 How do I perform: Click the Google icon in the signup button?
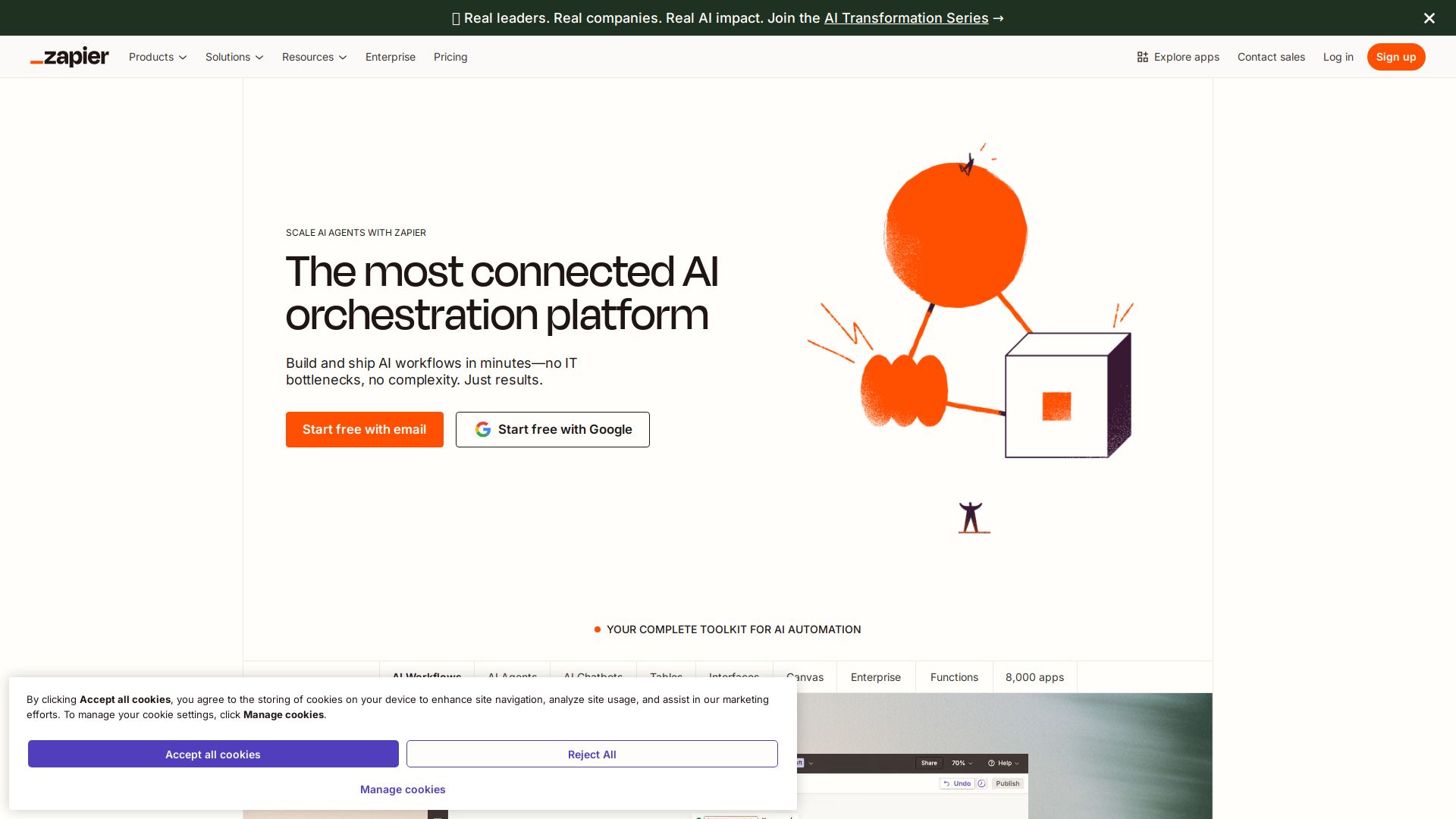coord(483,429)
